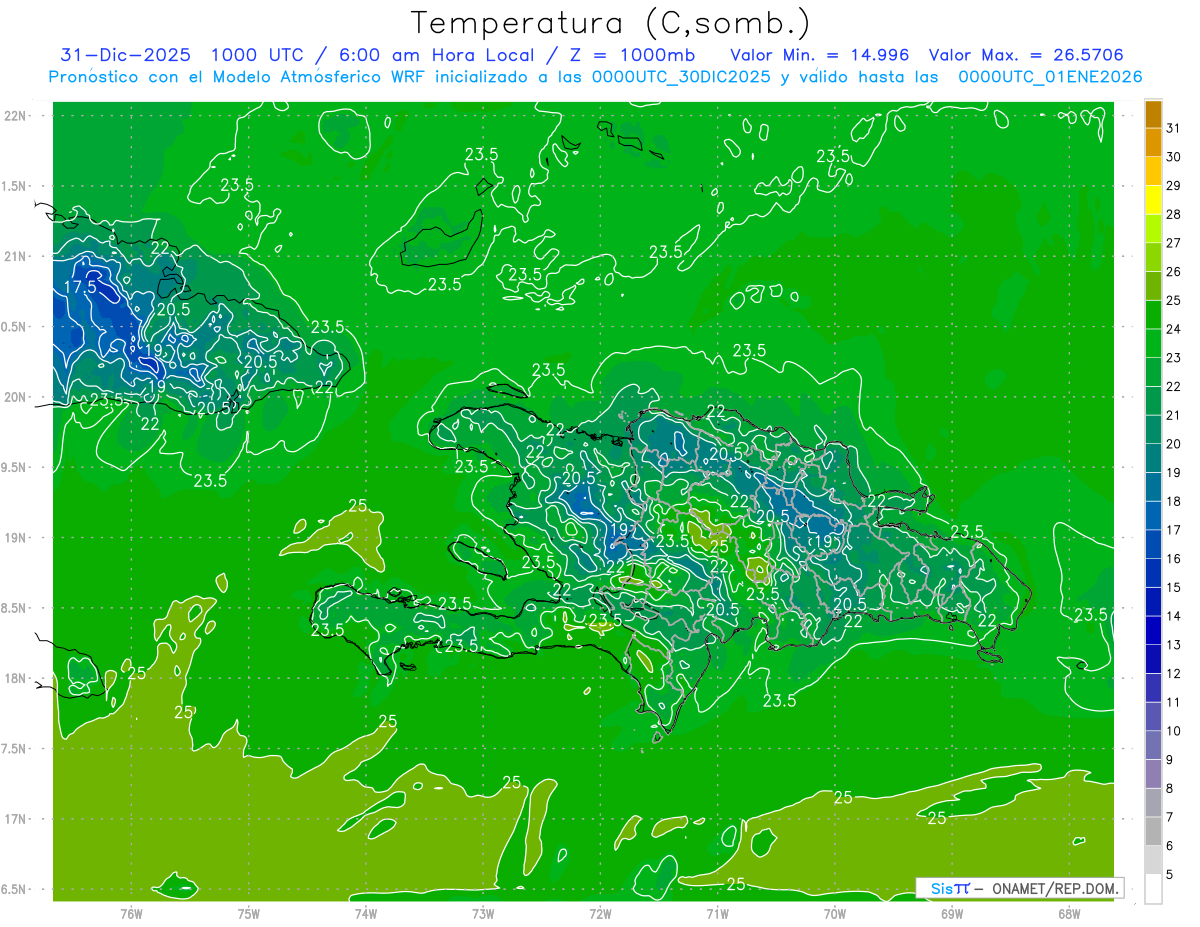Select the "Valor Min. = 14.996" text
This screenshot has width=1200, height=927.
pyautogui.click(x=820, y=55)
